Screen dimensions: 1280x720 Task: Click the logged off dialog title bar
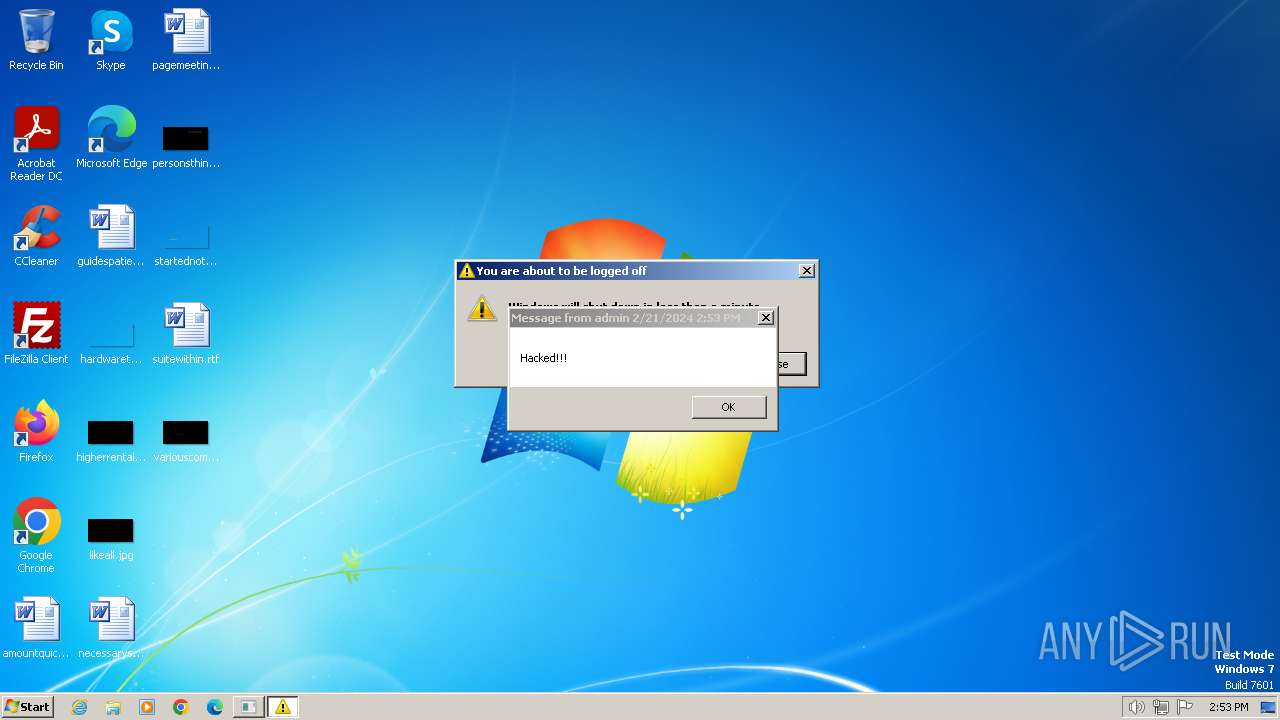(637, 271)
